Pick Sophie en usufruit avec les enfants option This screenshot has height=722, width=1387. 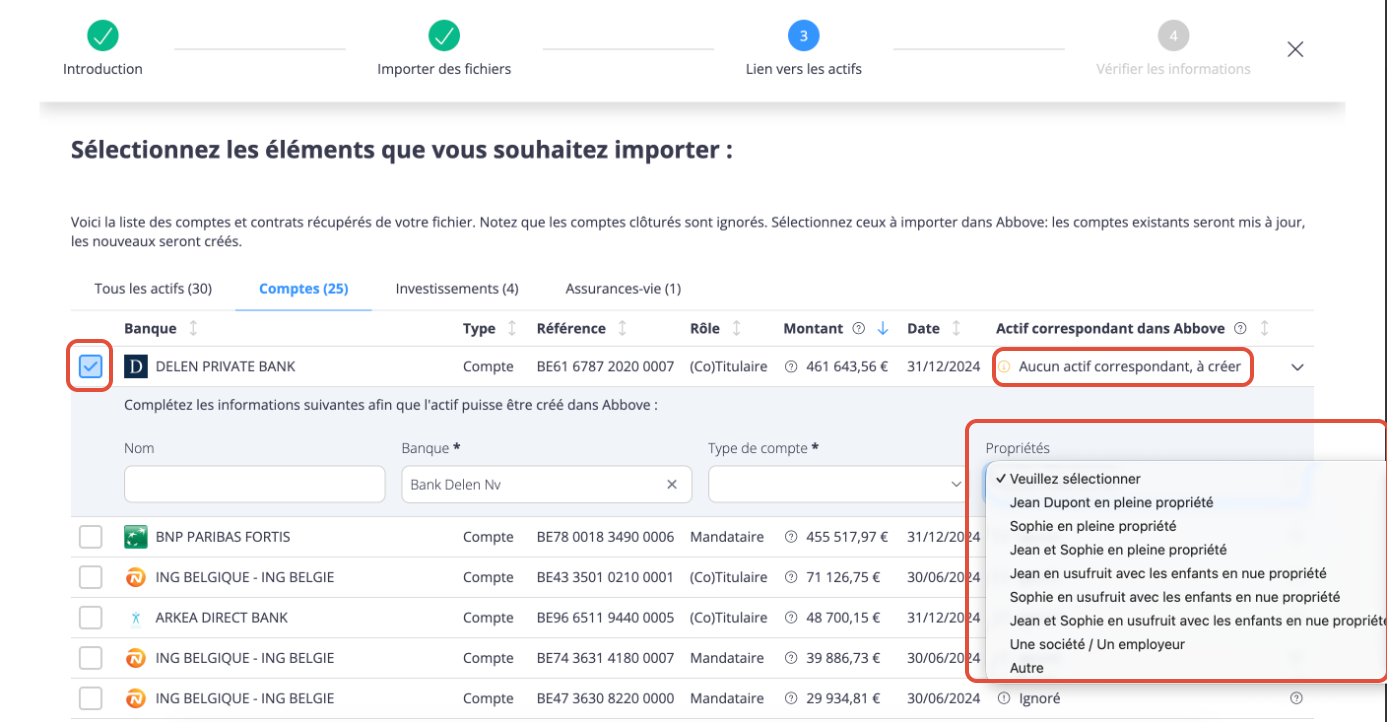click(1175, 597)
